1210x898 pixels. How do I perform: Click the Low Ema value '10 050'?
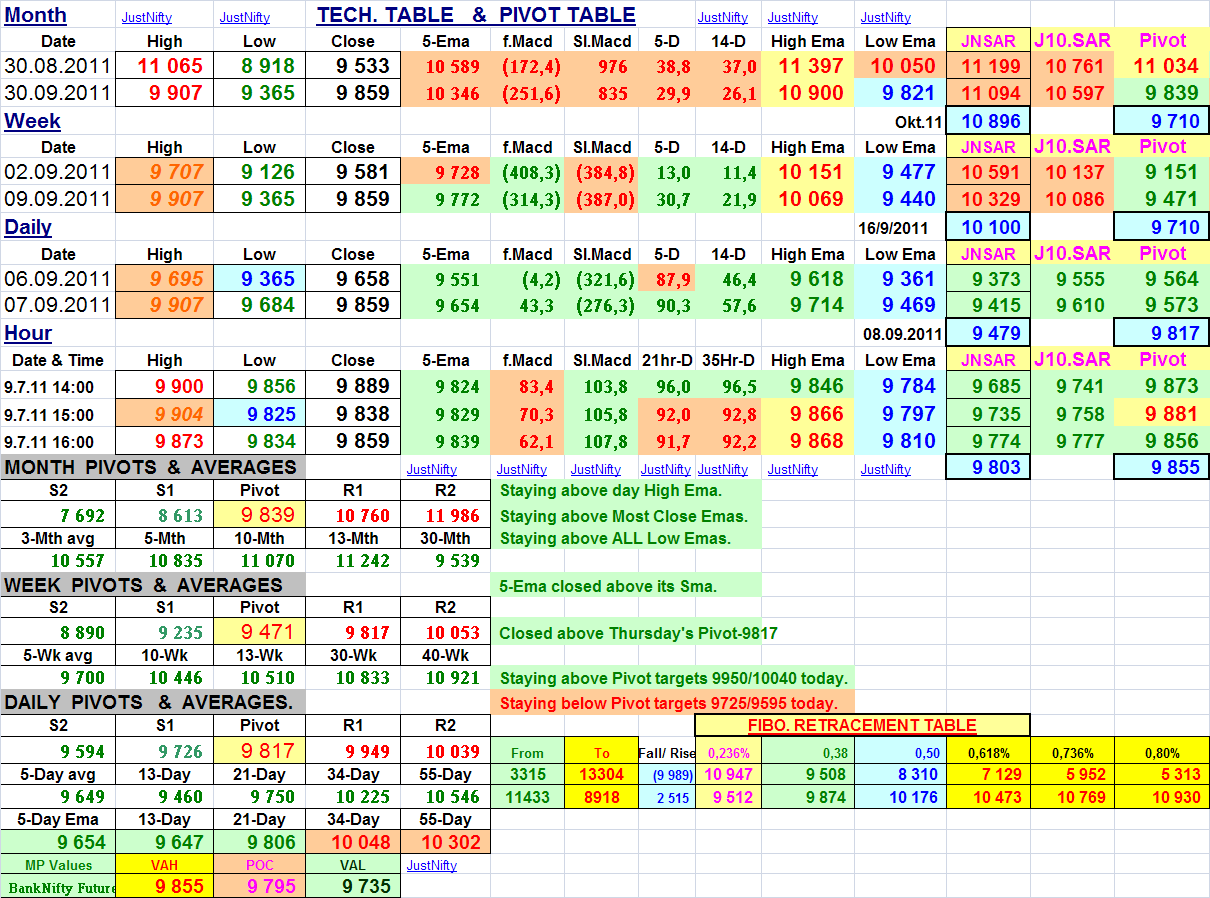(x=900, y=67)
